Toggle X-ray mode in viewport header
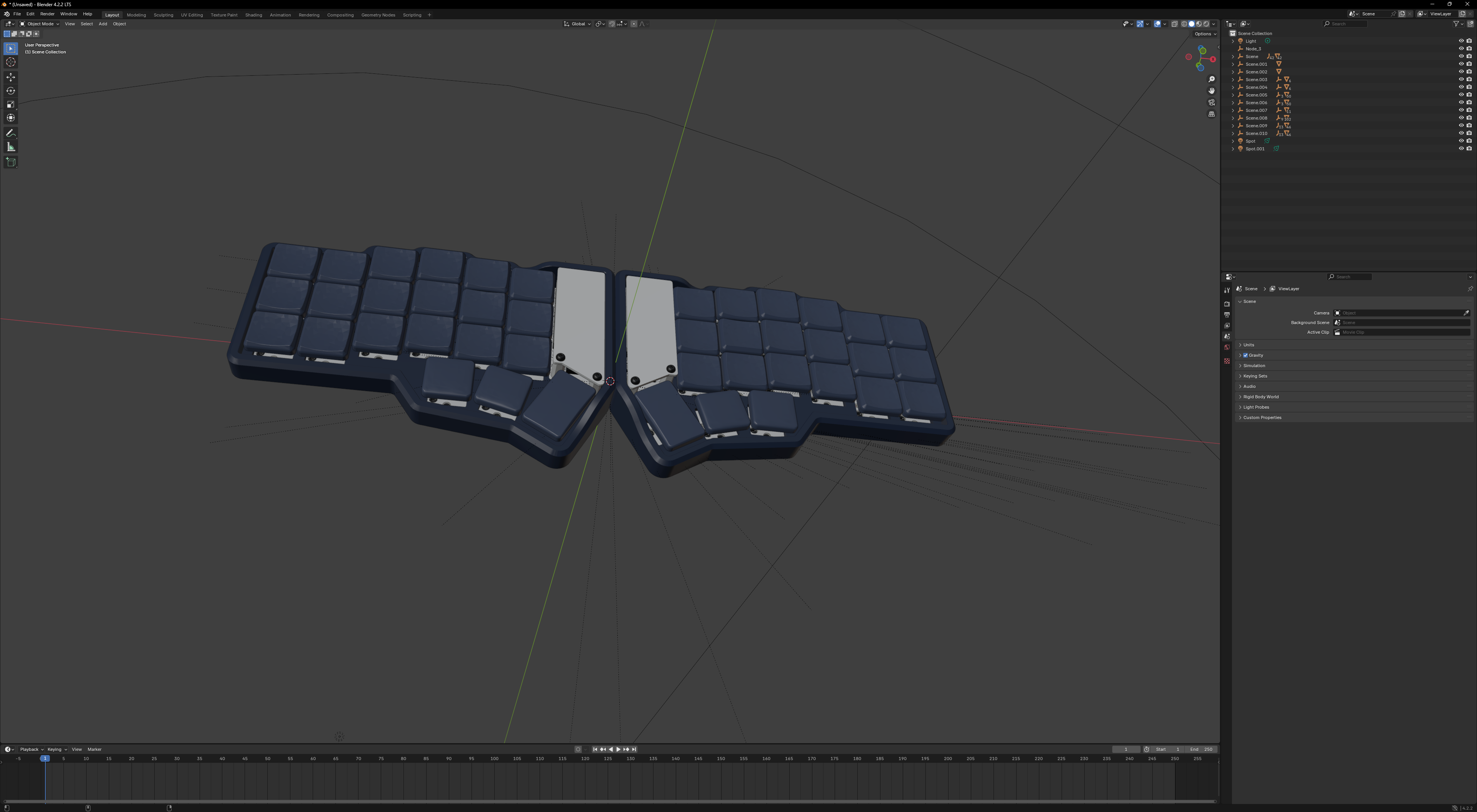The height and width of the screenshot is (812, 1477). 1174,24
